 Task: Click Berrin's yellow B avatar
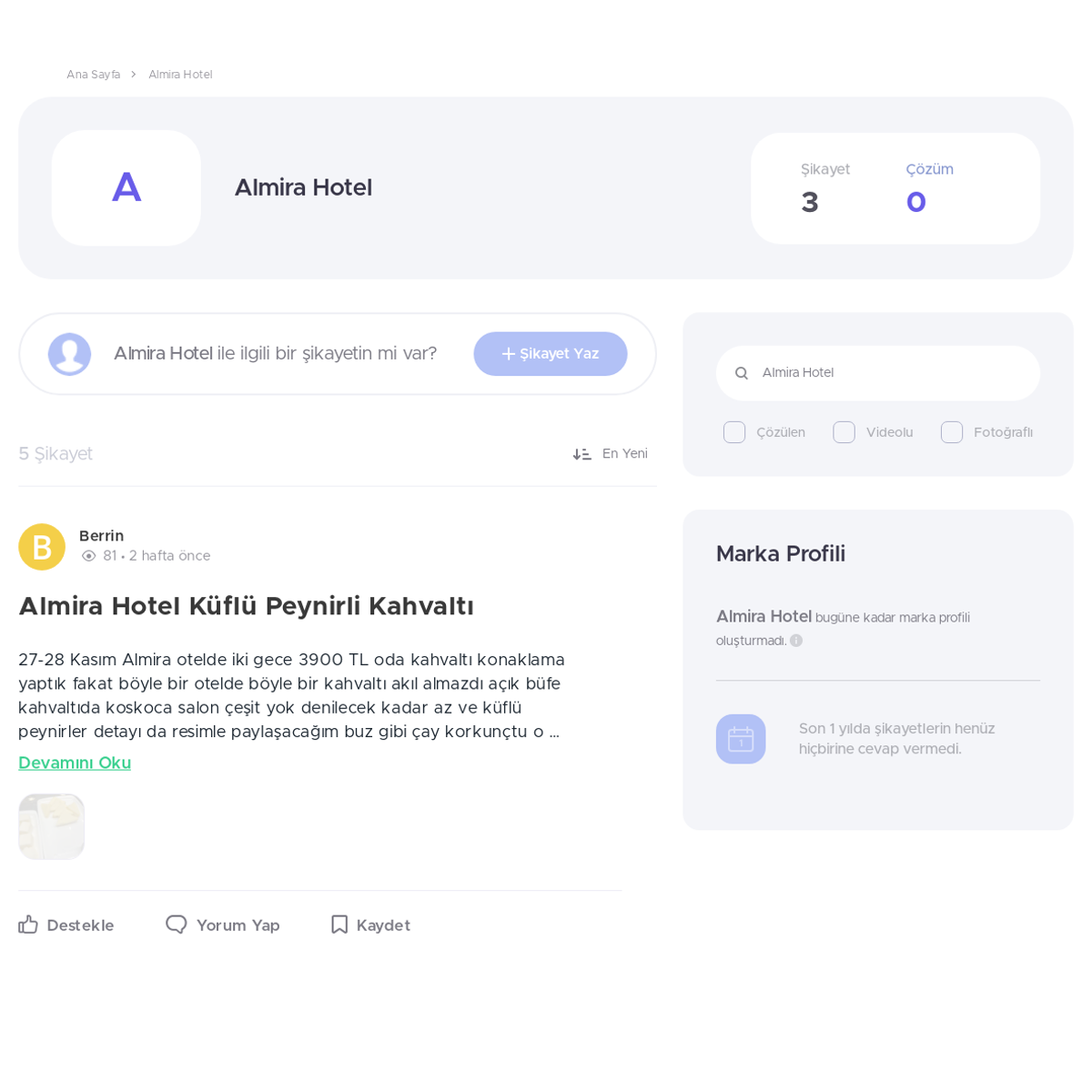42,547
